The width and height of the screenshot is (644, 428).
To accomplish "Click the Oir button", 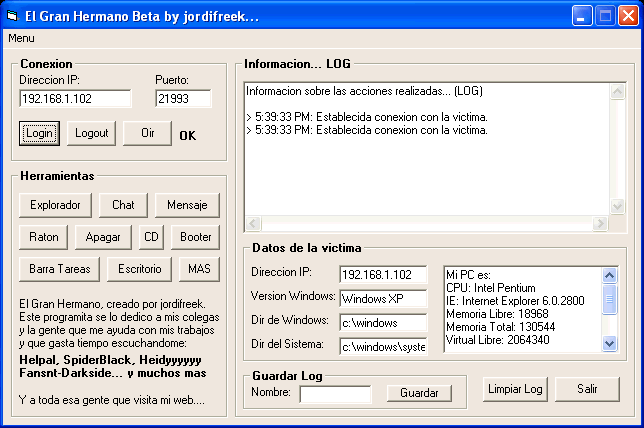I will (147, 133).
